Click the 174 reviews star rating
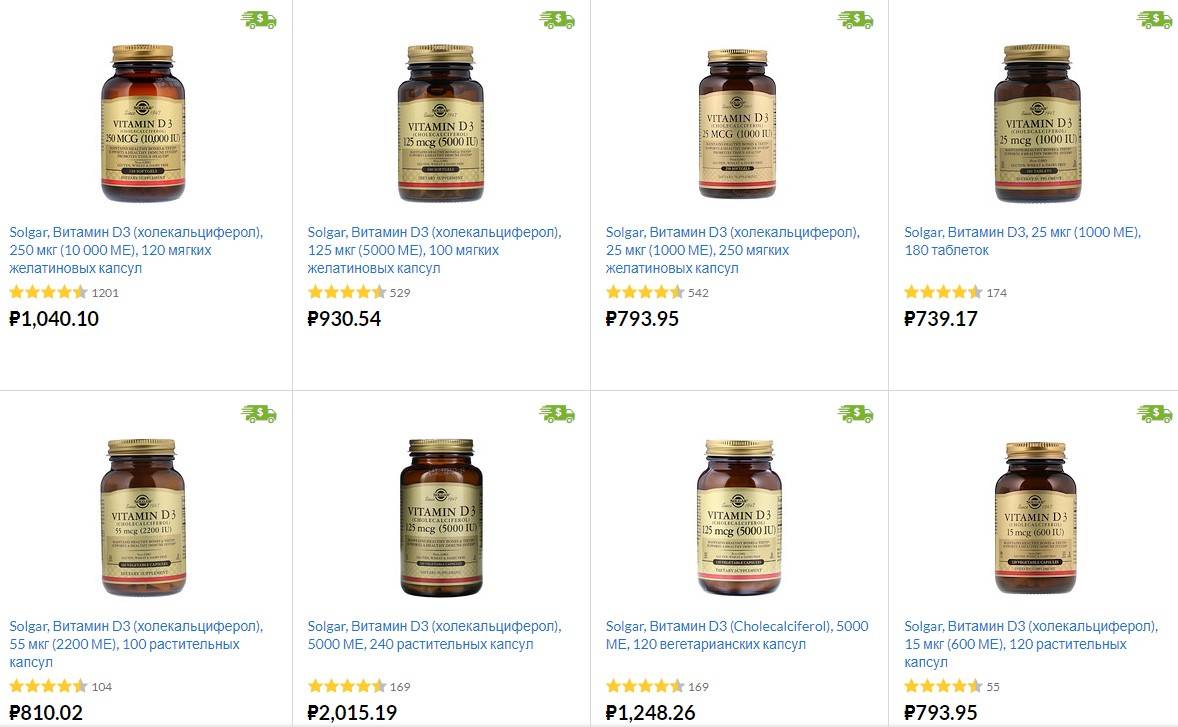 [x=943, y=292]
